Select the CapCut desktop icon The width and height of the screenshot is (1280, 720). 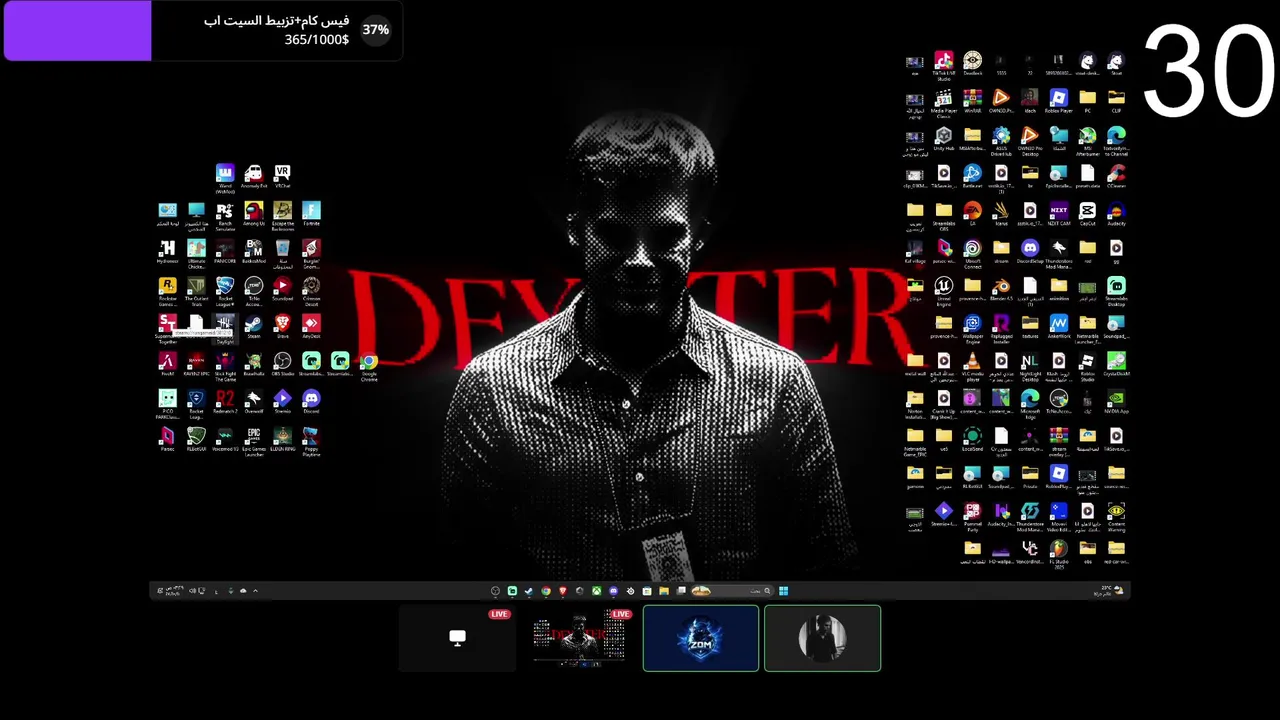tap(1087, 214)
